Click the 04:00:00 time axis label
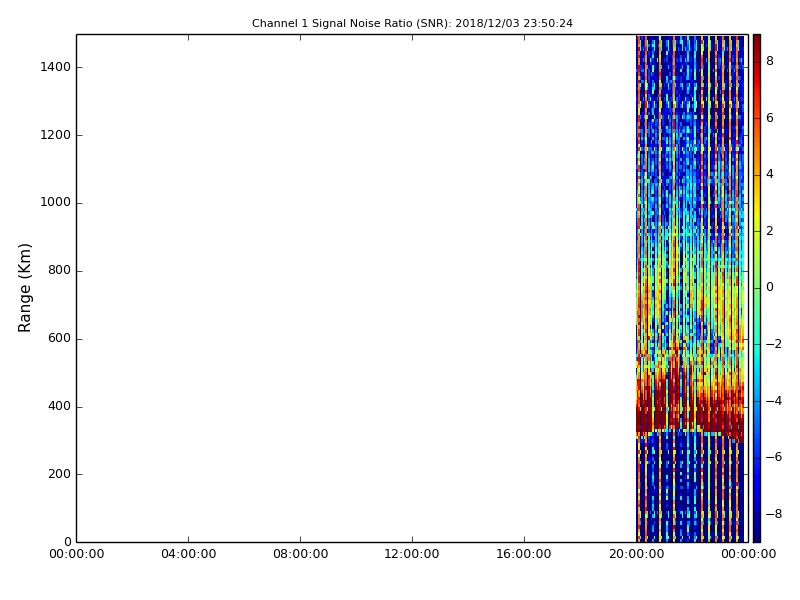The image size is (800, 600). click(188, 554)
